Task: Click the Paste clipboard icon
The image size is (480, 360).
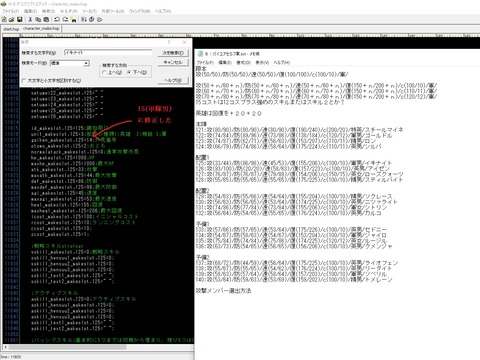Action: click(46, 20)
